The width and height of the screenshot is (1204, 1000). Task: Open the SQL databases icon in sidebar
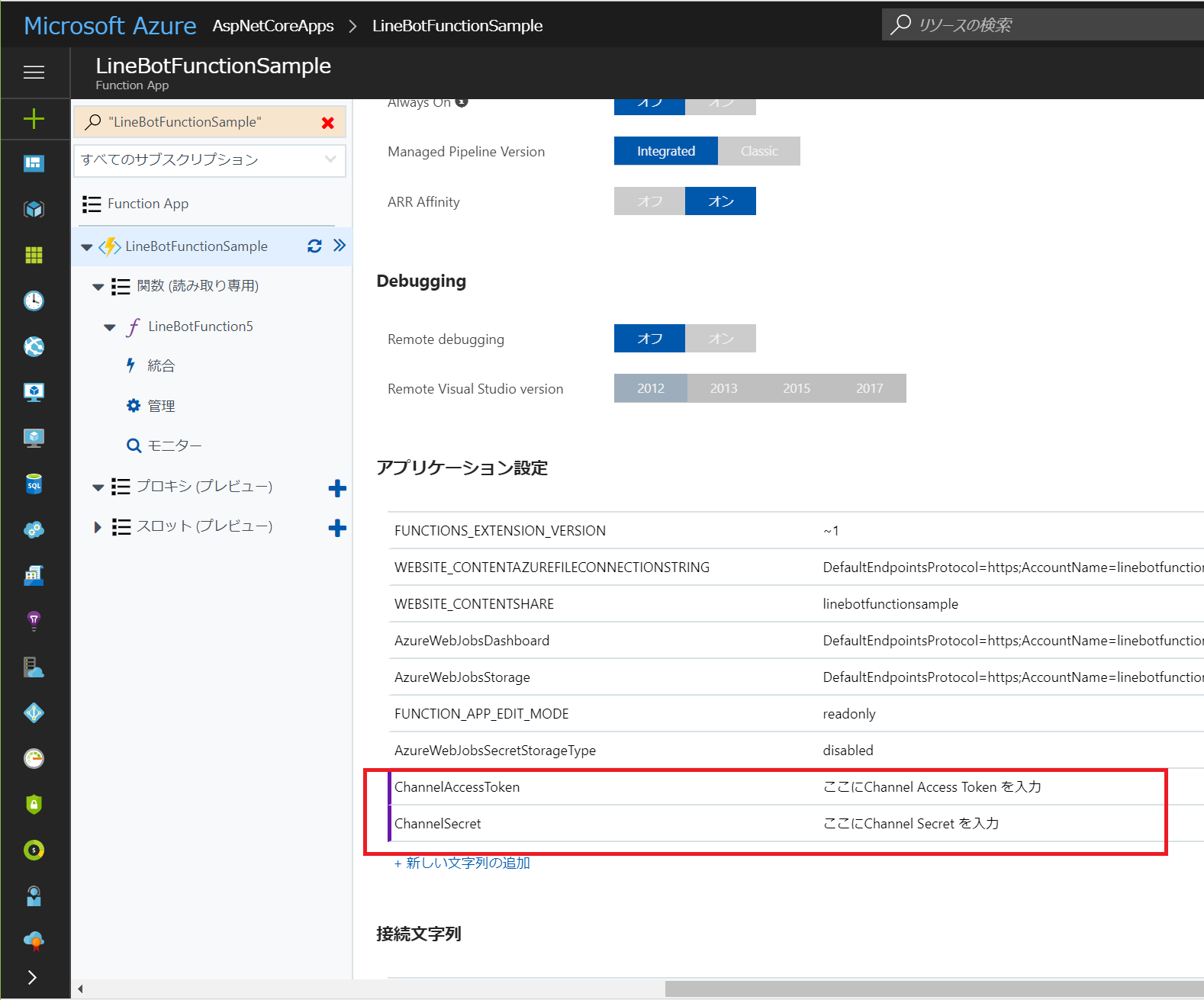pyautogui.click(x=34, y=484)
